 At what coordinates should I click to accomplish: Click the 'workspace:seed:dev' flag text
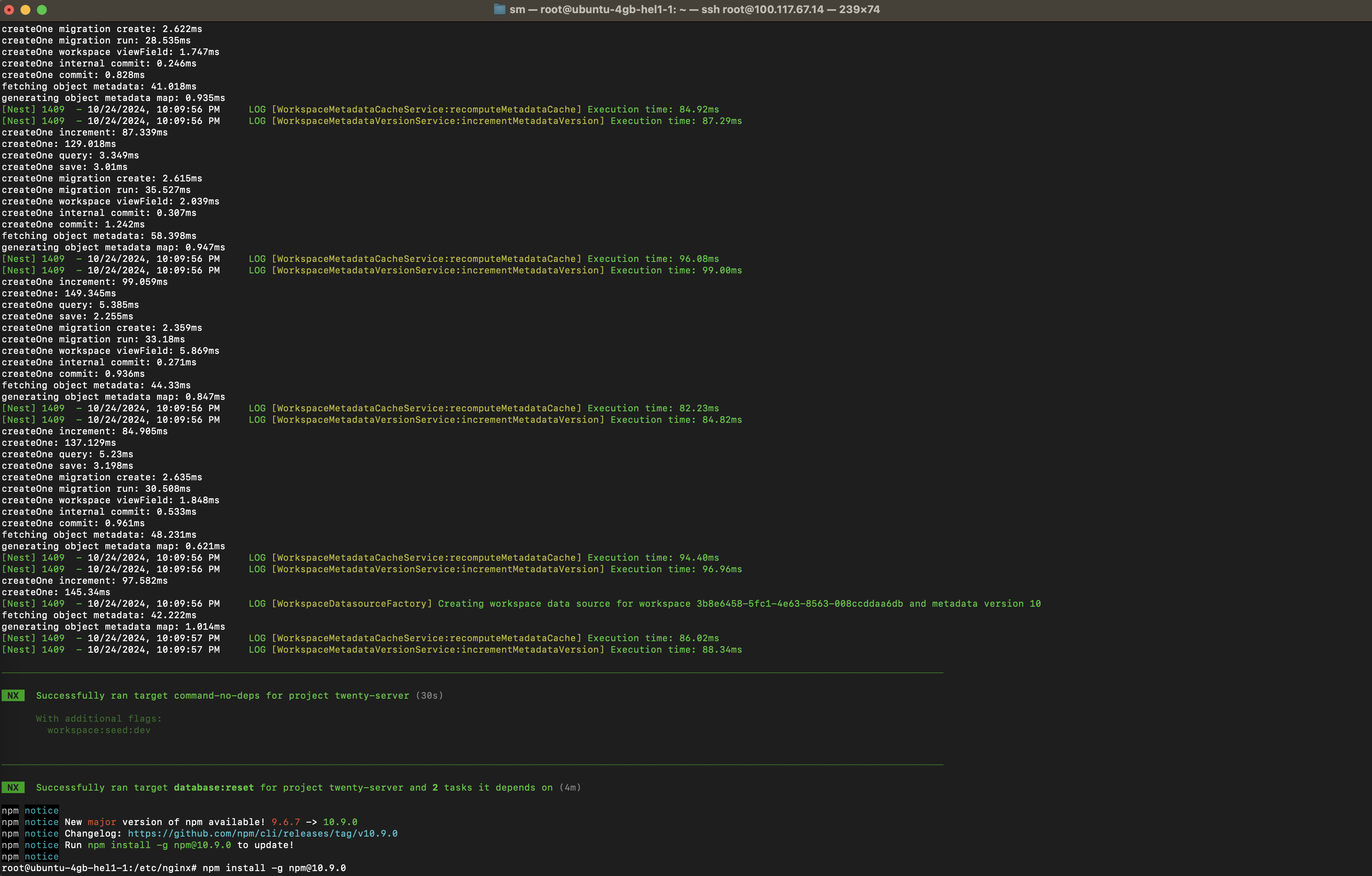coord(99,729)
